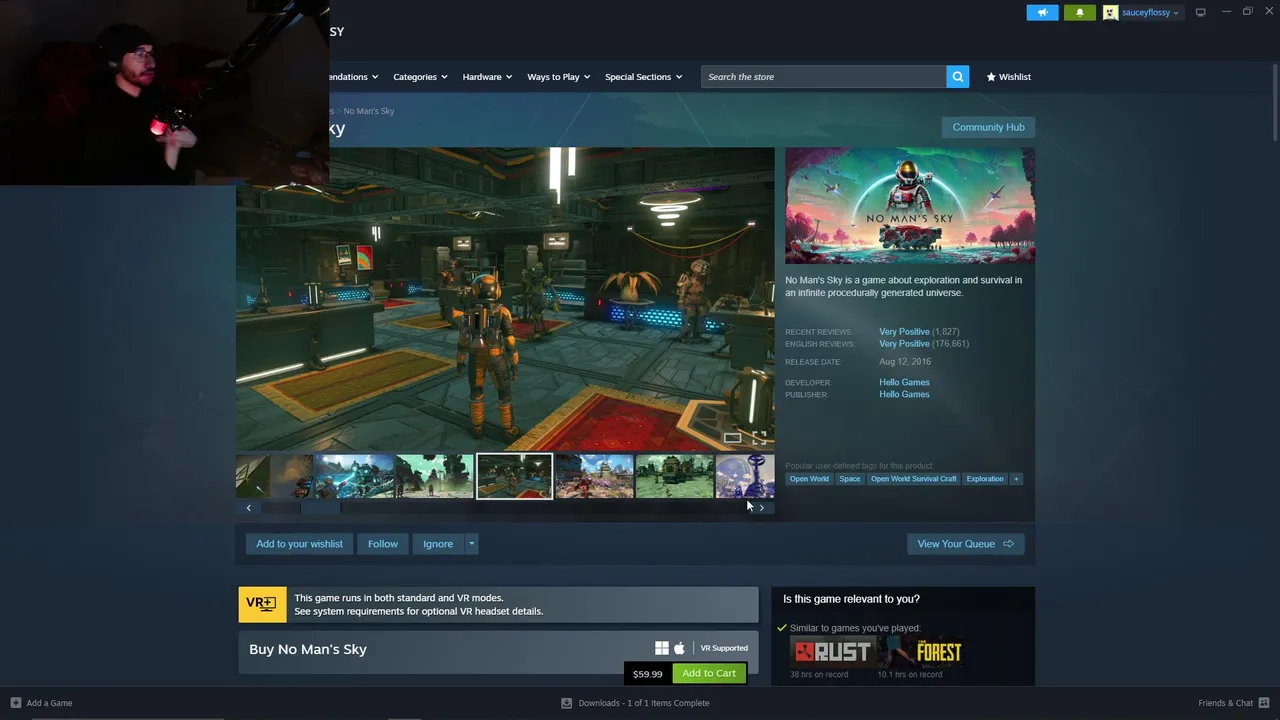1280x720 pixels.
Task: Select the teal planet landscape thumbnail
Action: 434,476
